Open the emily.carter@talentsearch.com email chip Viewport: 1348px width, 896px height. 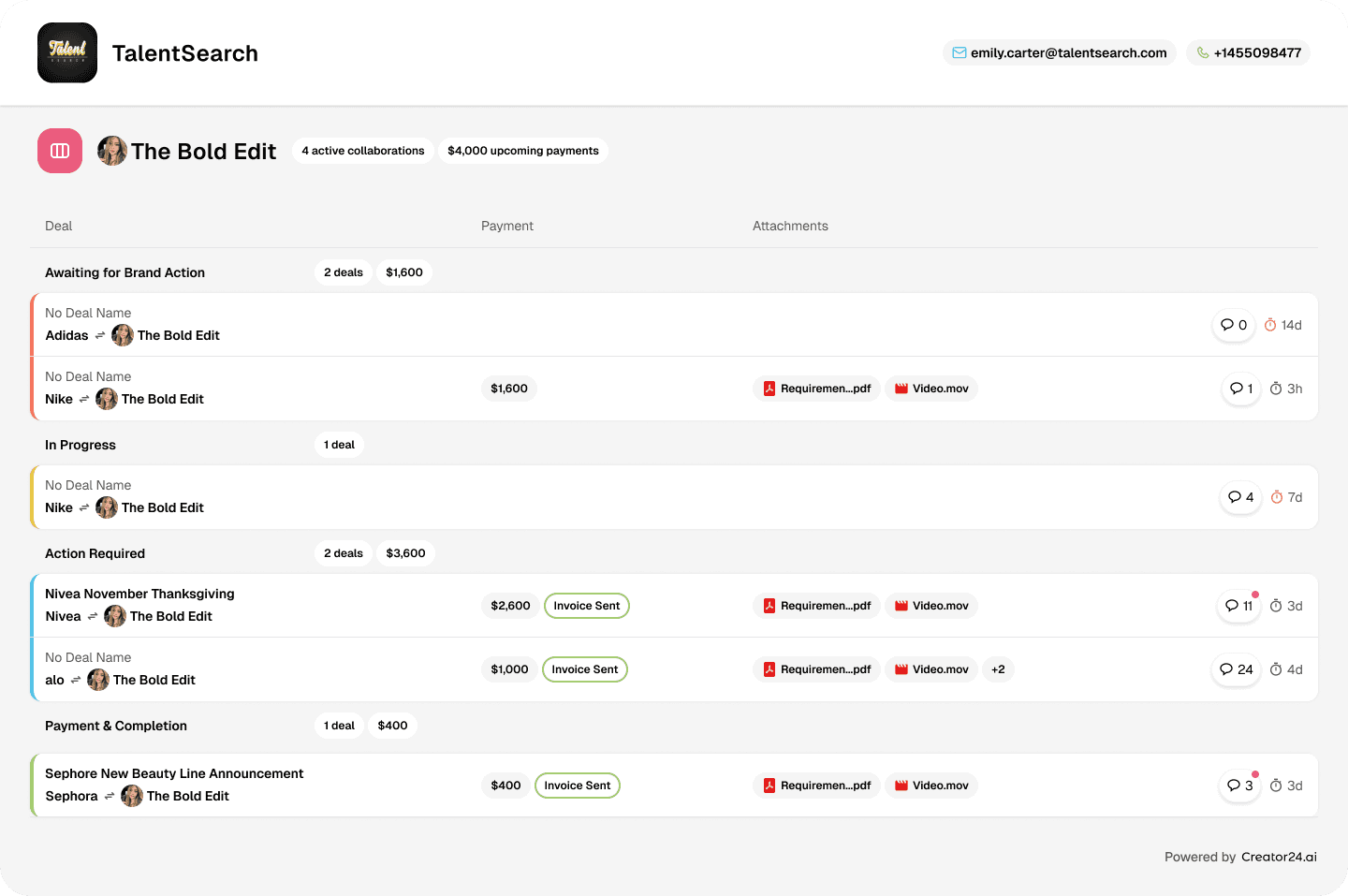point(1060,52)
